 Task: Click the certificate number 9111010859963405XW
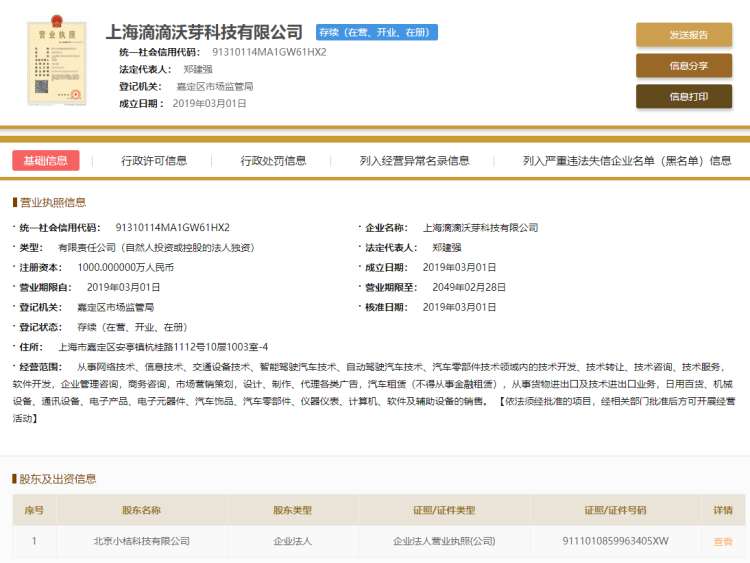tap(615, 541)
